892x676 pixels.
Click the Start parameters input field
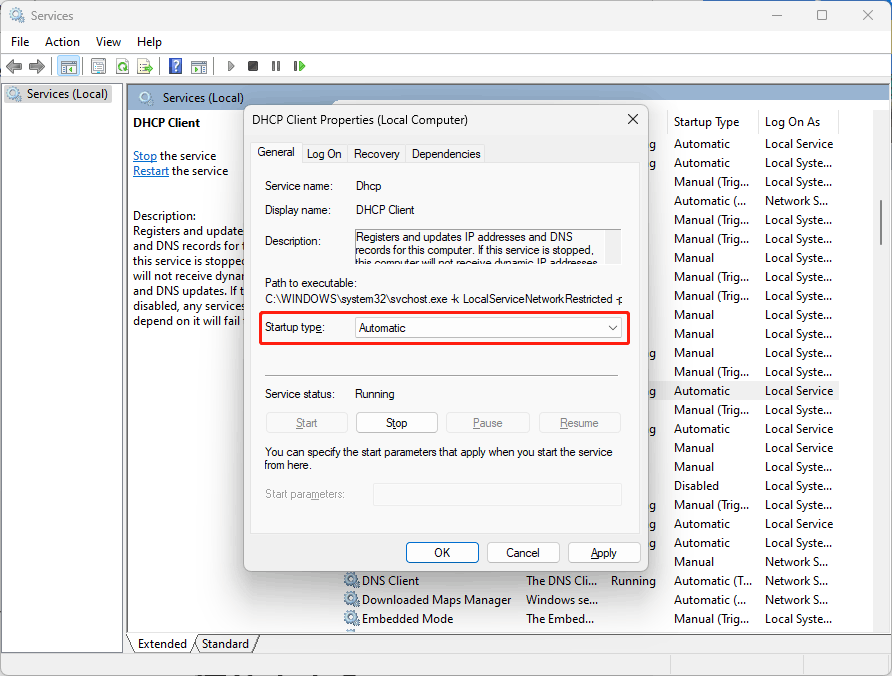pos(497,494)
